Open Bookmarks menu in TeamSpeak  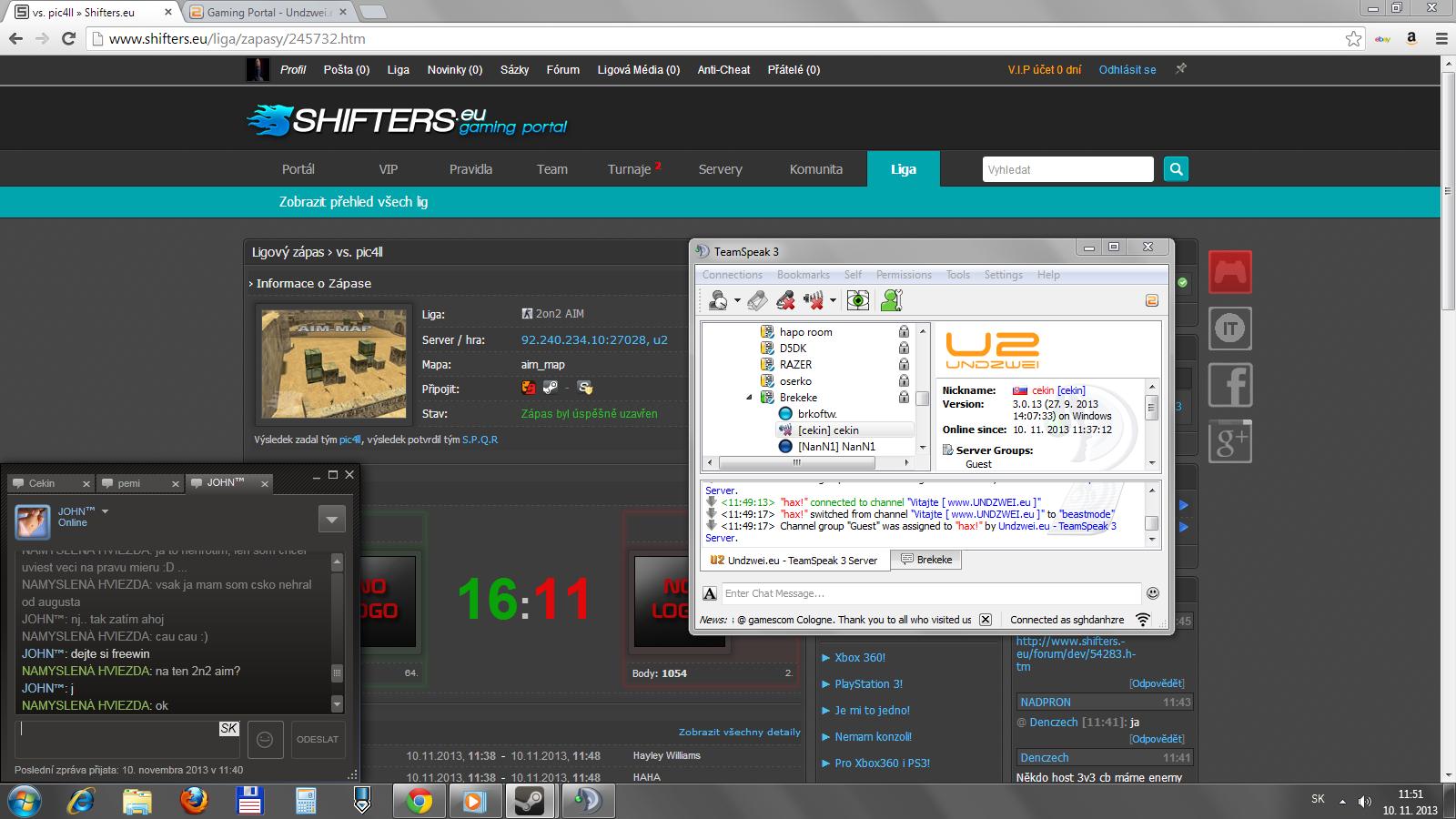coord(804,275)
